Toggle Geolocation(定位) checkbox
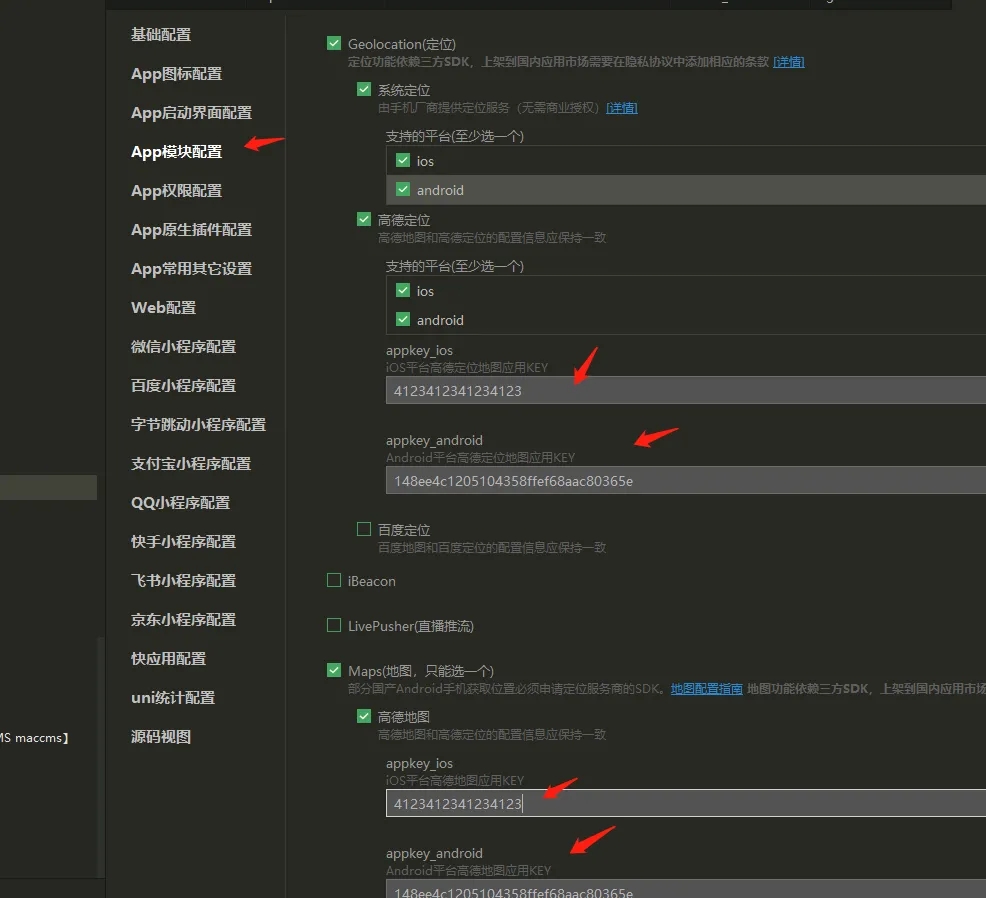The height and width of the screenshot is (898, 986). coord(334,43)
